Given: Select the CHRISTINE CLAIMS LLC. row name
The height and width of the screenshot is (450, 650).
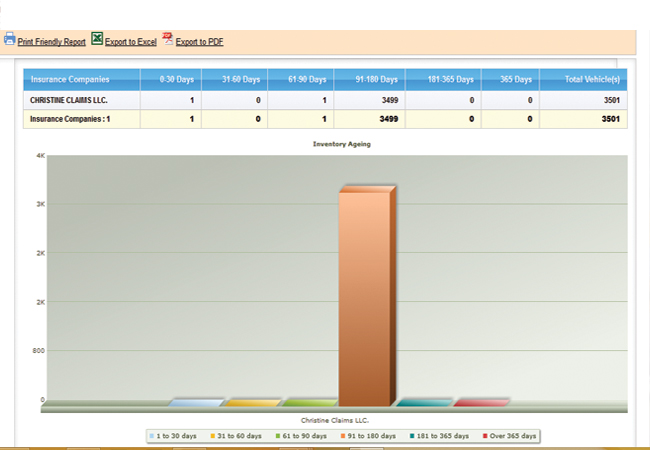Looking at the screenshot, I should (68, 100).
